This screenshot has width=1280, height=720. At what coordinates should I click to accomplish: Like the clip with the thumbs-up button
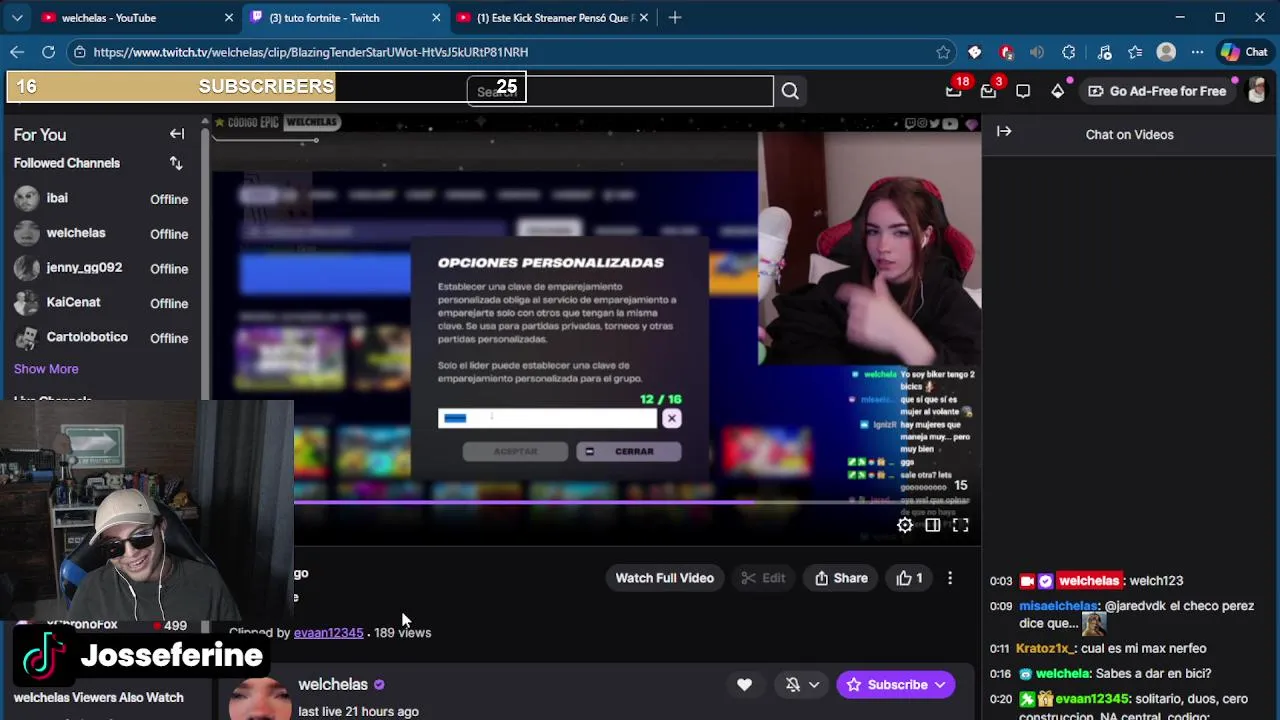coord(909,578)
